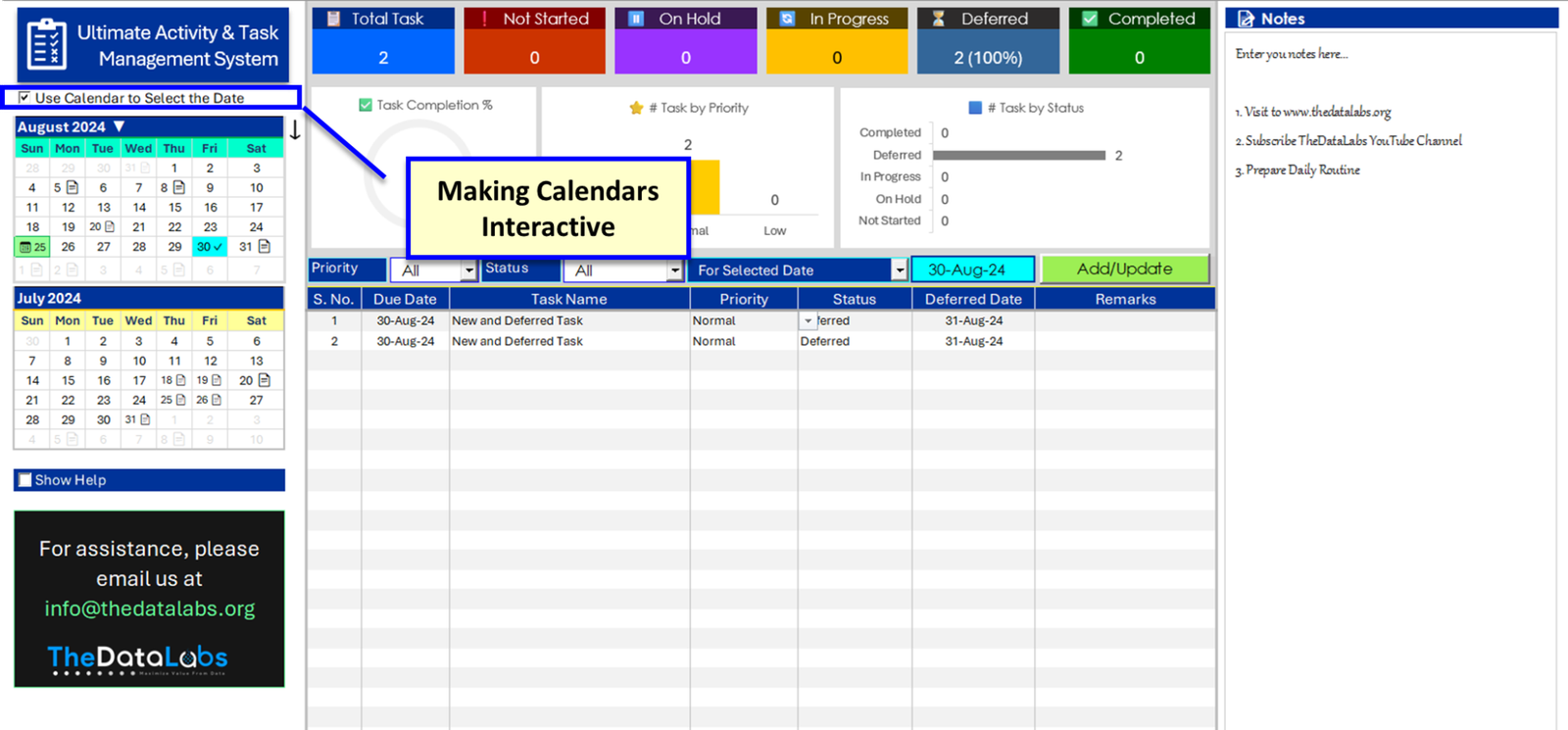The width and height of the screenshot is (1568, 730).
Task: Click the Normal priority cell in row 1
Action: click(x=744, y=320)
